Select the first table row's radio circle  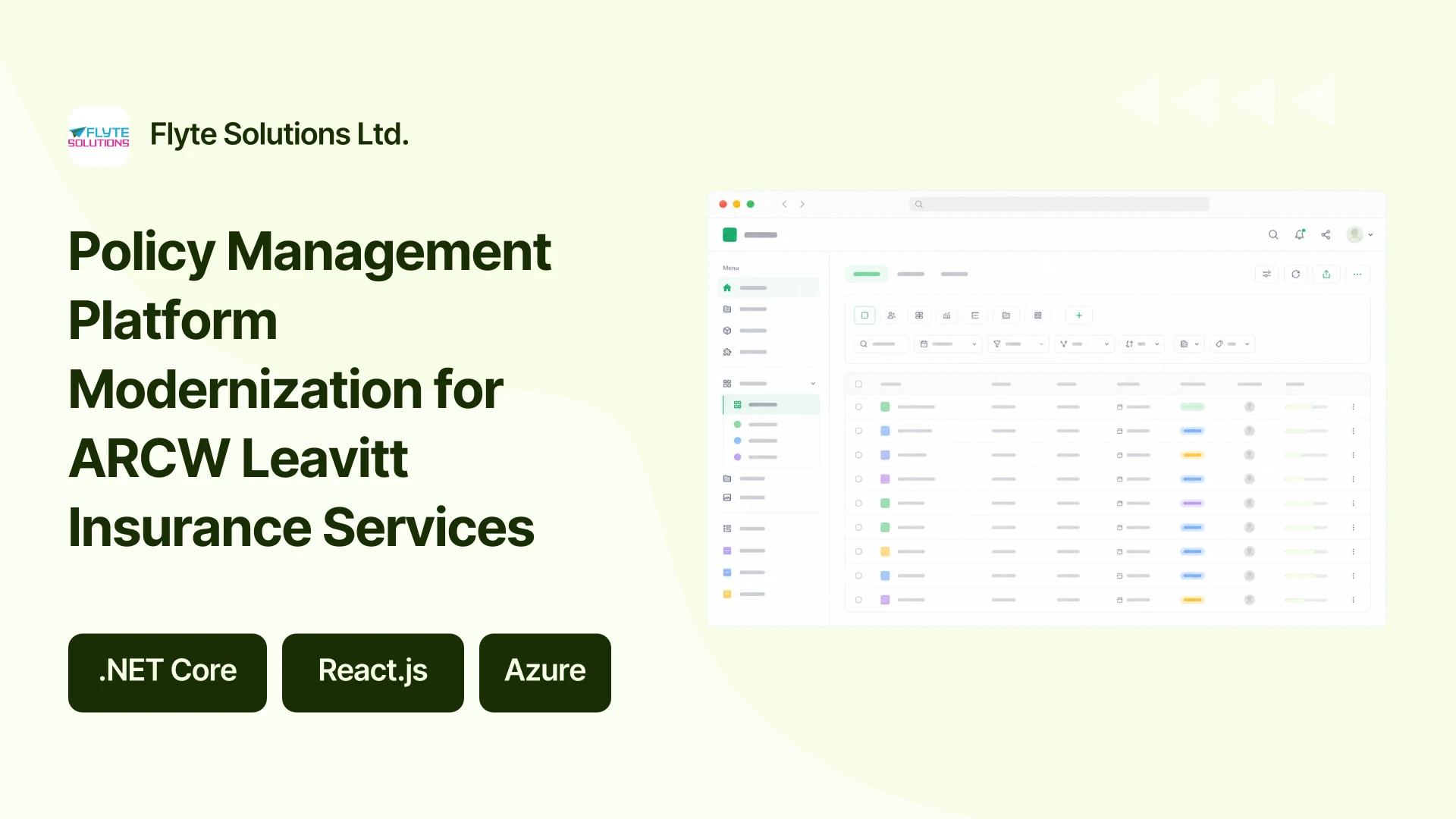pos(858,407)
